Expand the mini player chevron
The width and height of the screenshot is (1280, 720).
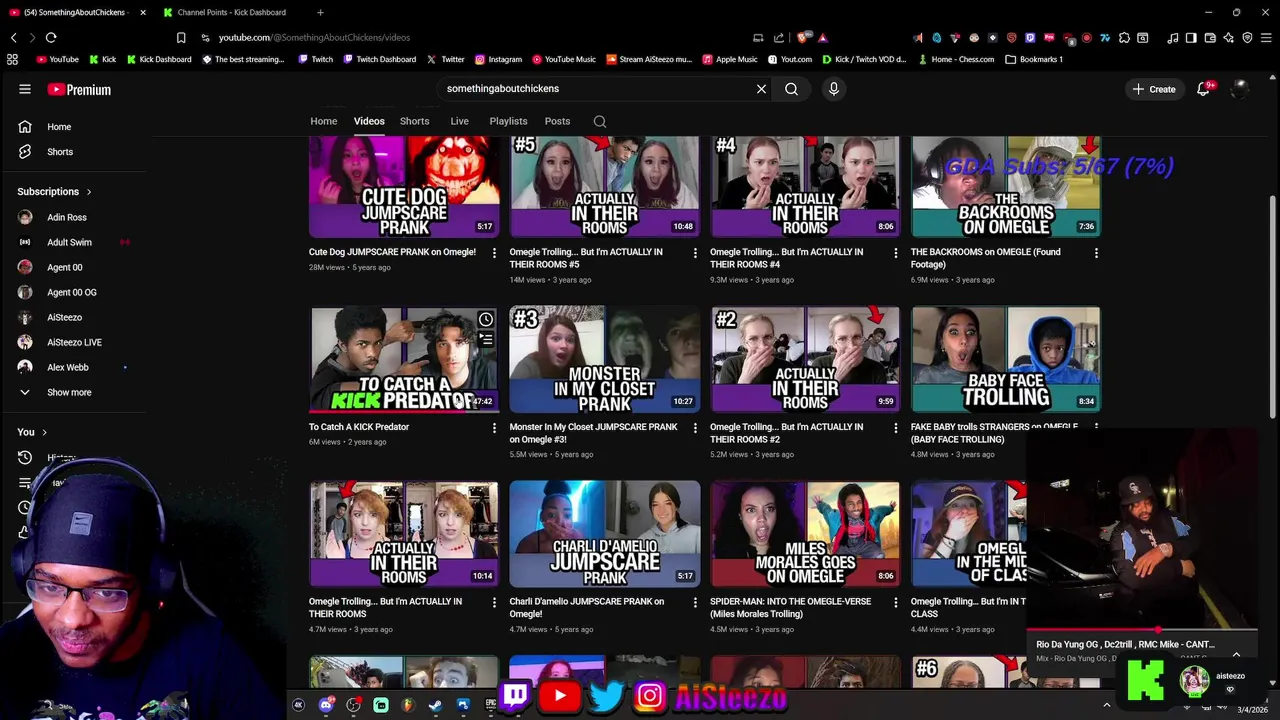(1236, 654)
